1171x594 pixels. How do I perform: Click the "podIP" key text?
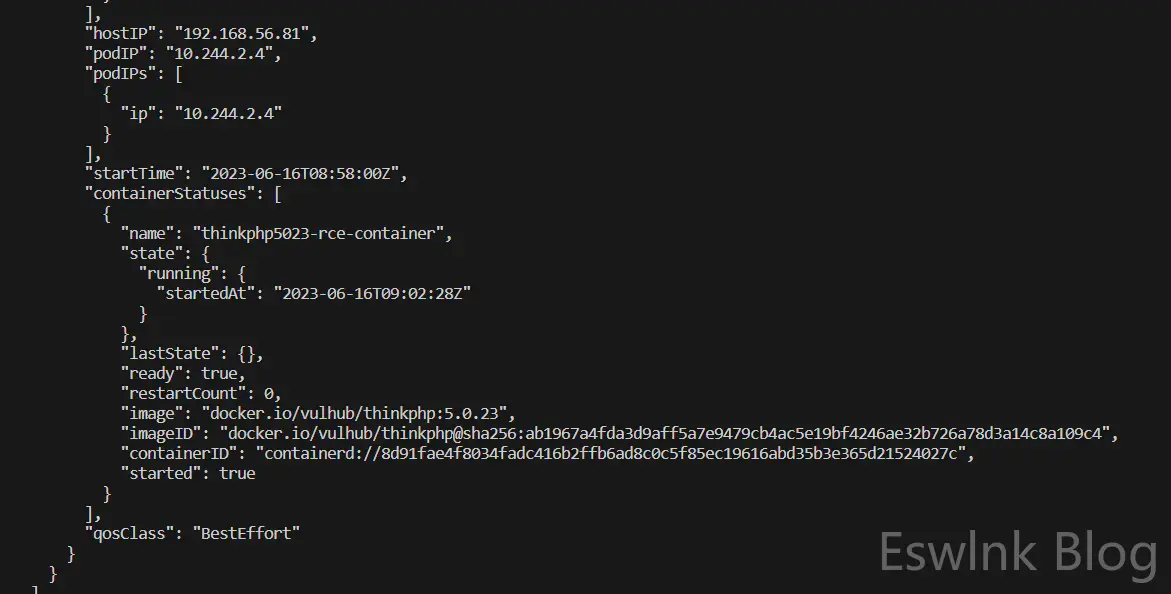coord(115,53)
